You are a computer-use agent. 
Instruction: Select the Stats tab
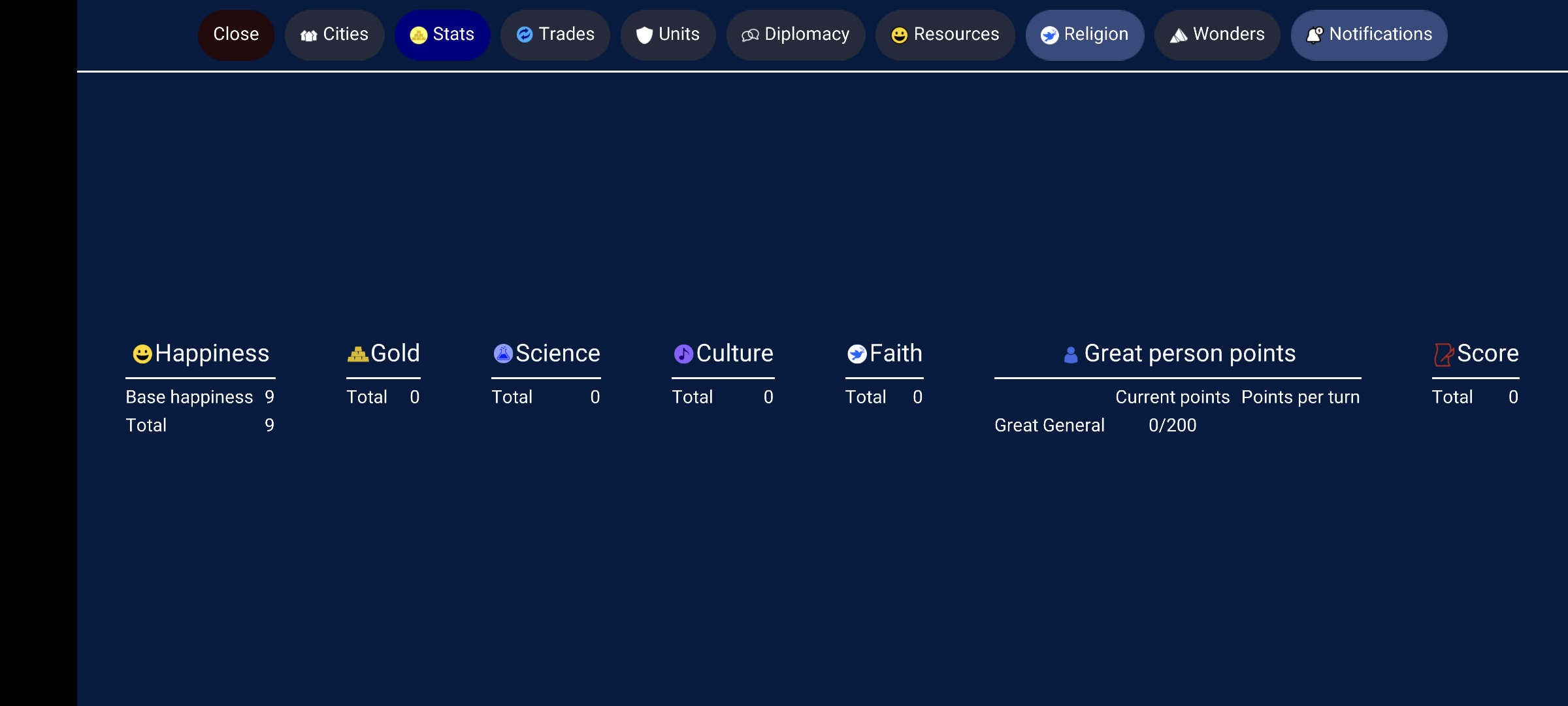[442, 35]
